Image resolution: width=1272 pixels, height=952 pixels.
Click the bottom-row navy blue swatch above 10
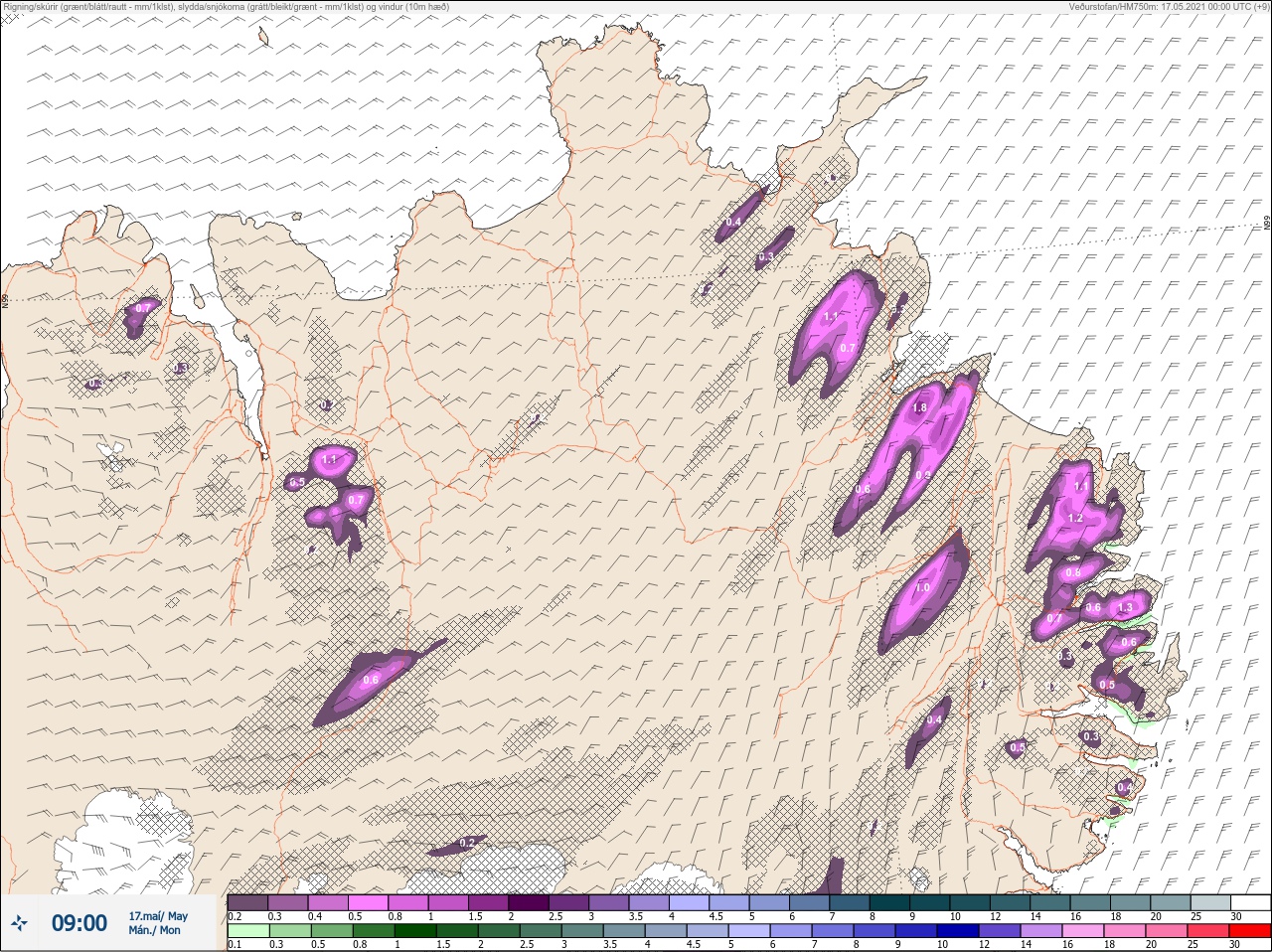click(x=959, y=931)
